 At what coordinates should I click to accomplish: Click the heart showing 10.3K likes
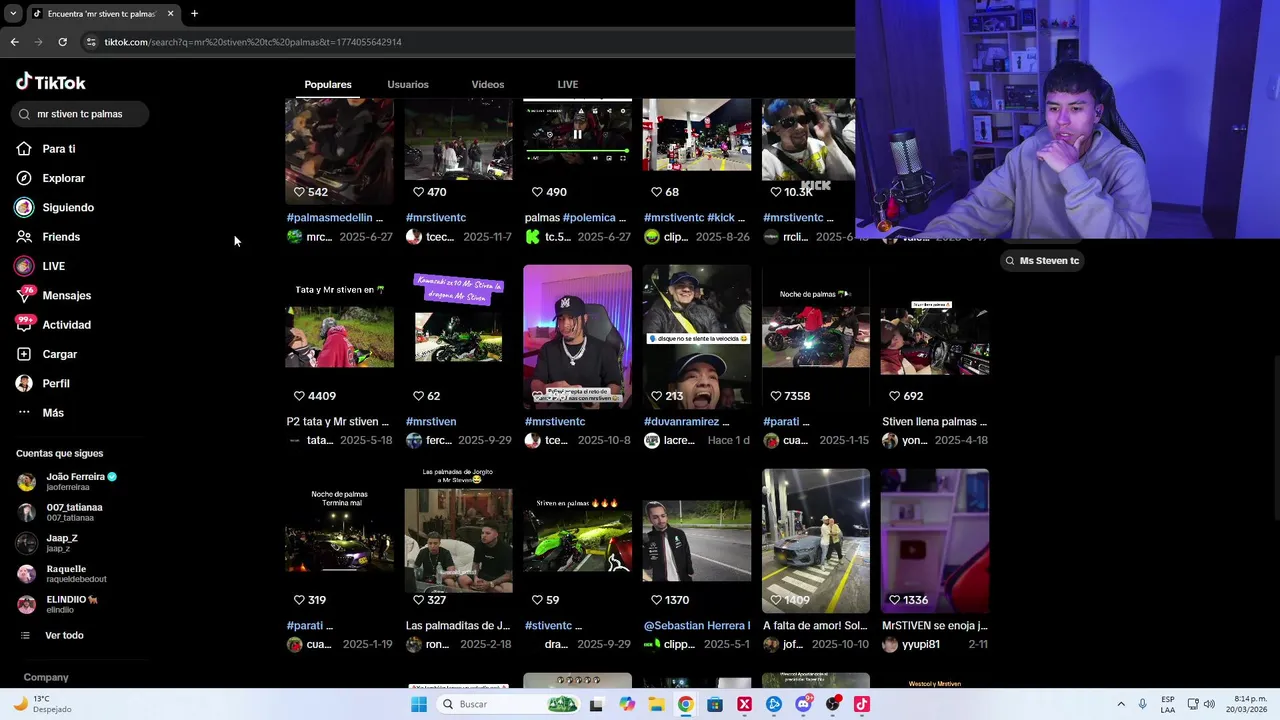775,192
